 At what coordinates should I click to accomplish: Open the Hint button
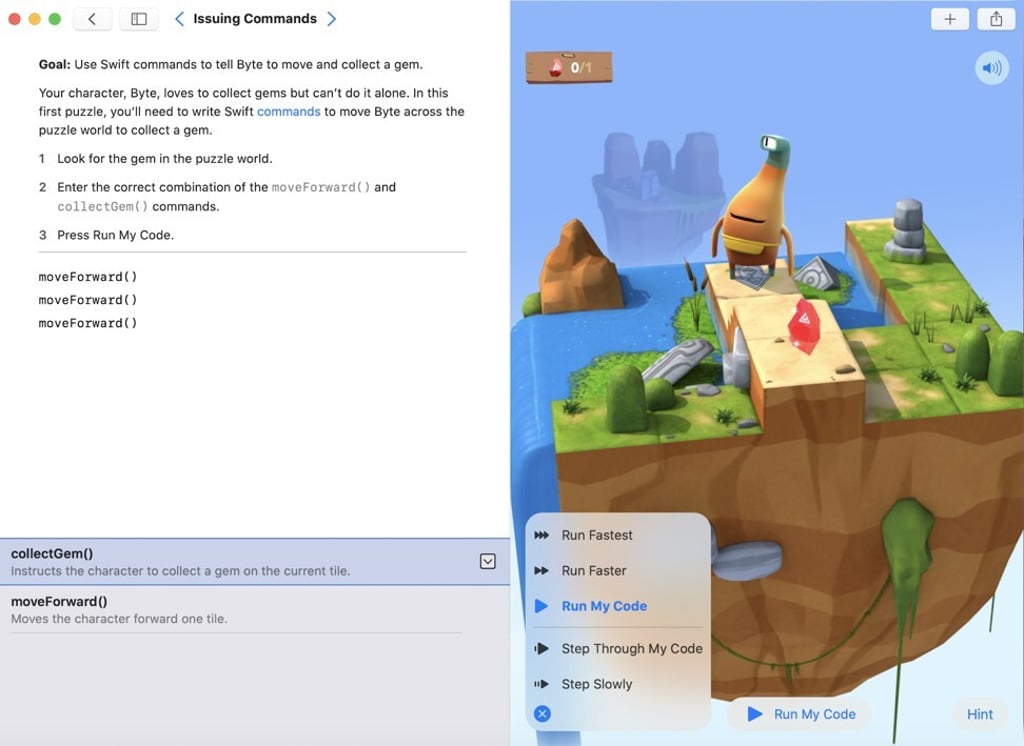point(980,714)
